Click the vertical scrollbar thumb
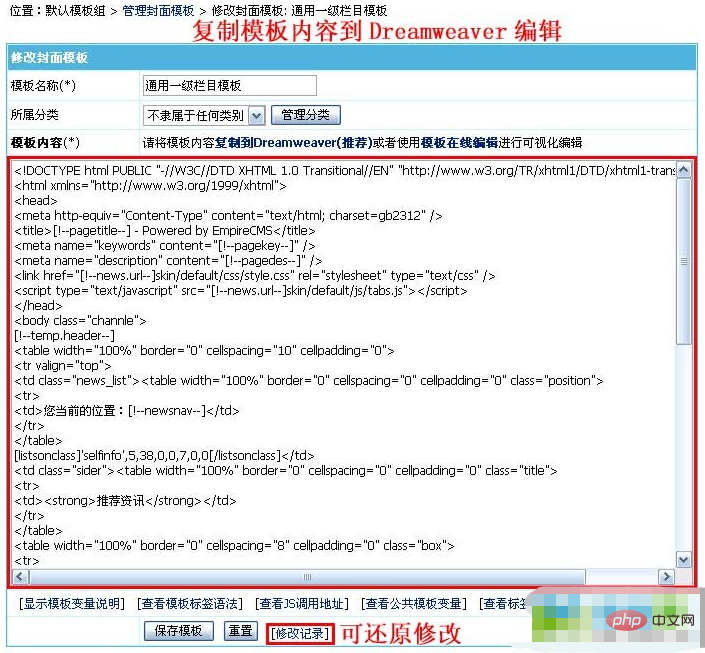Image resolution: width=705 pixels, height=653 pixels. pyautogui.click(x=683, y=261)
